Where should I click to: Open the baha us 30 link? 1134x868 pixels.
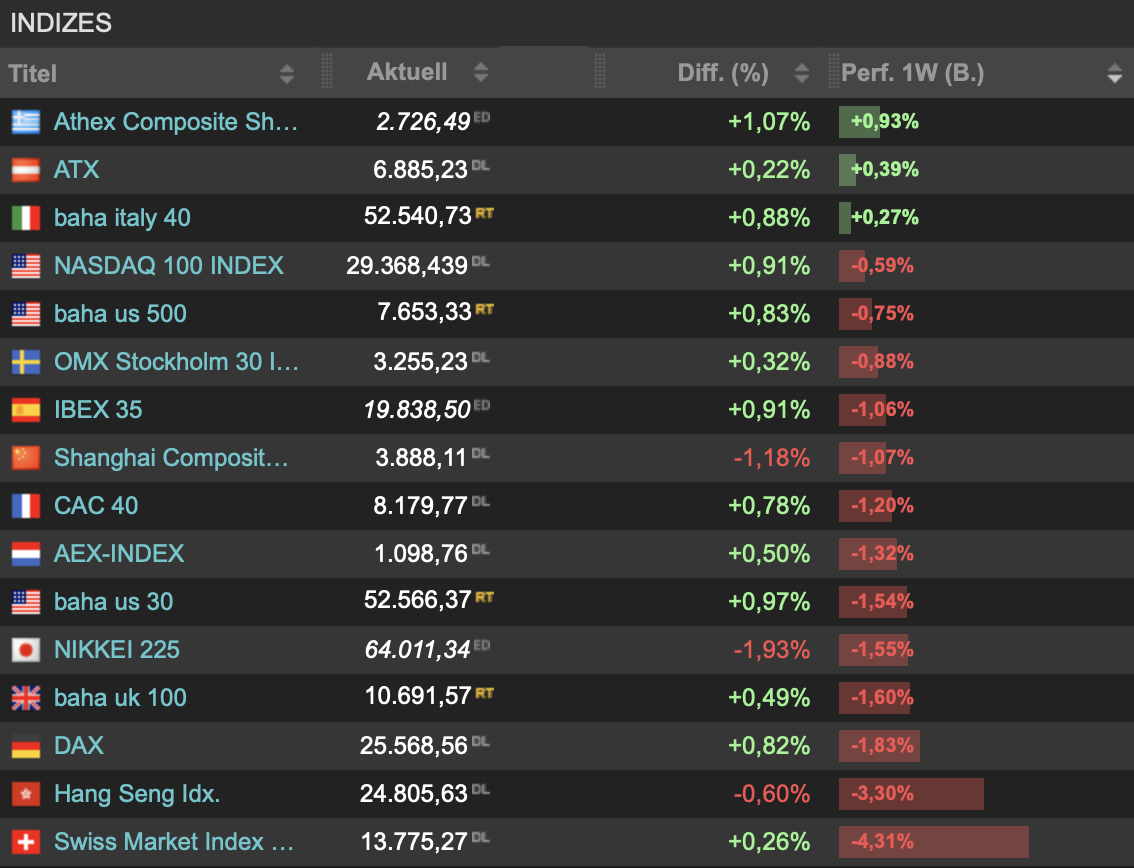pos(114,602)
